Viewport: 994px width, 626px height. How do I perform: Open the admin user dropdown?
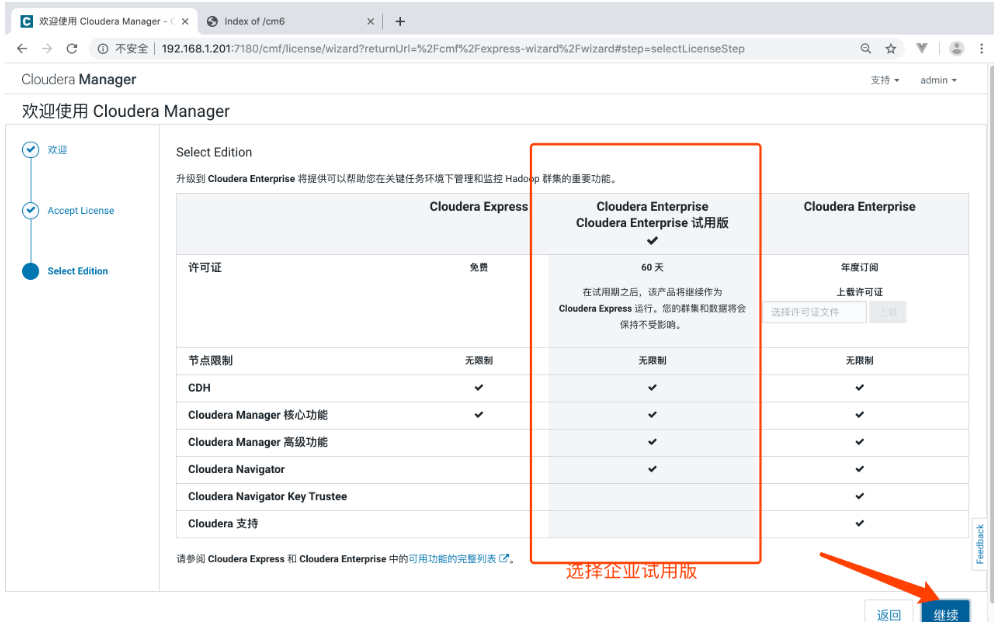pyautogui.click(x=938, y=80)
